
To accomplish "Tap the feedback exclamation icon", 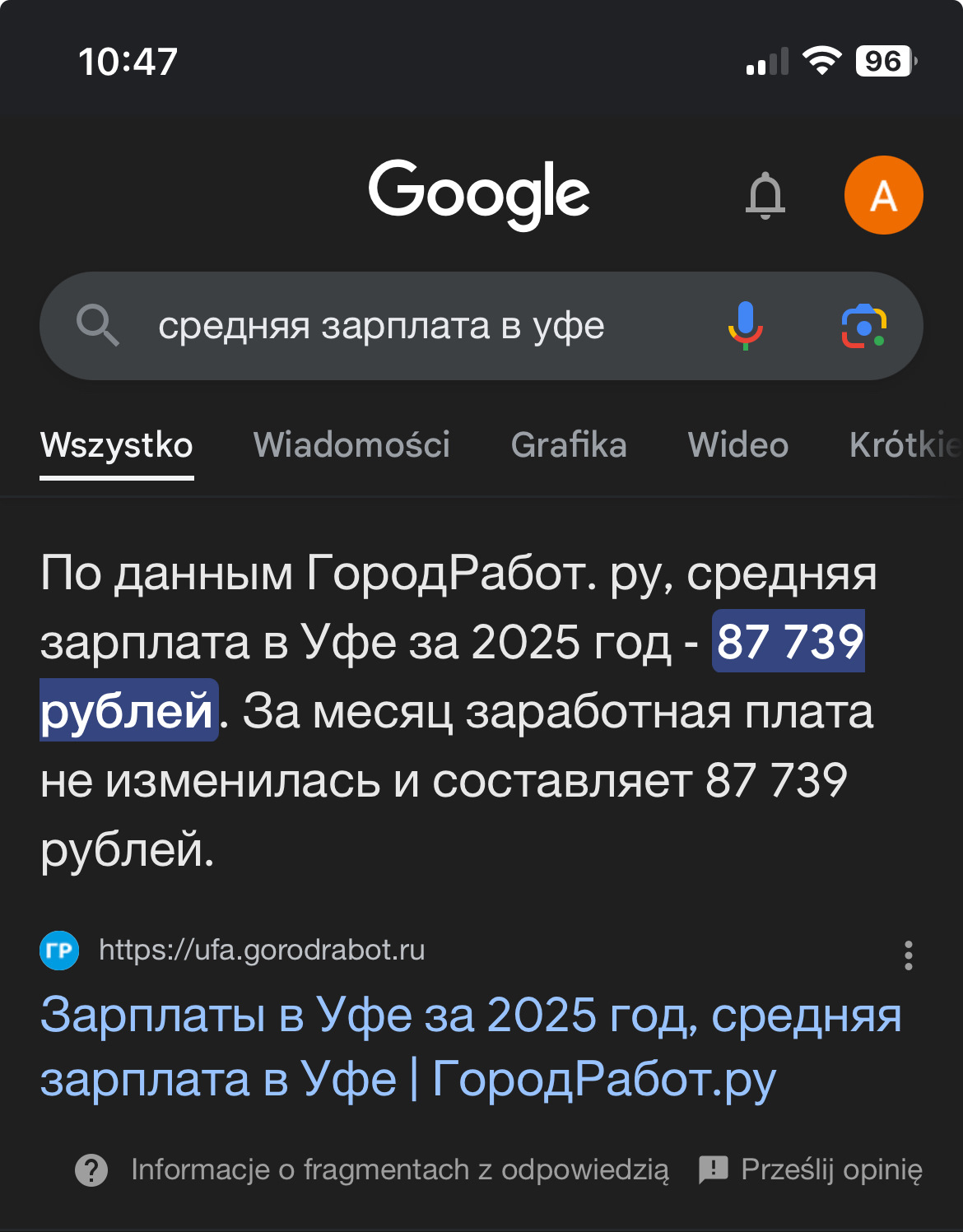I will coord(713,1169).
